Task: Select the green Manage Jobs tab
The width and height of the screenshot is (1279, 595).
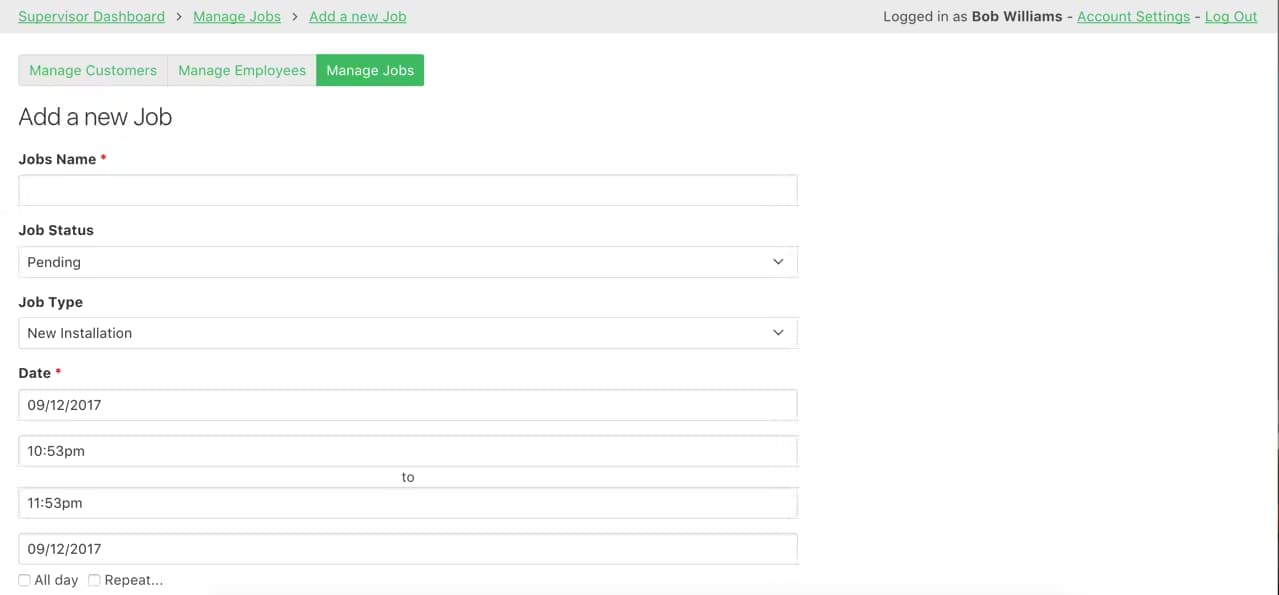Action: 370,70
